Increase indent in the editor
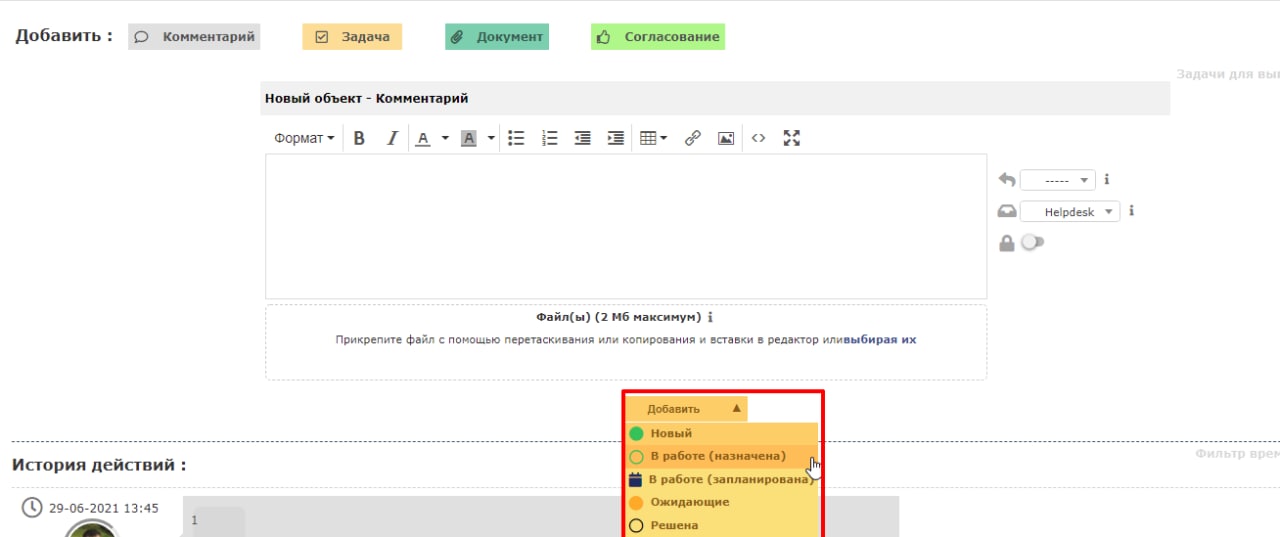 click(x=616, y=139)
